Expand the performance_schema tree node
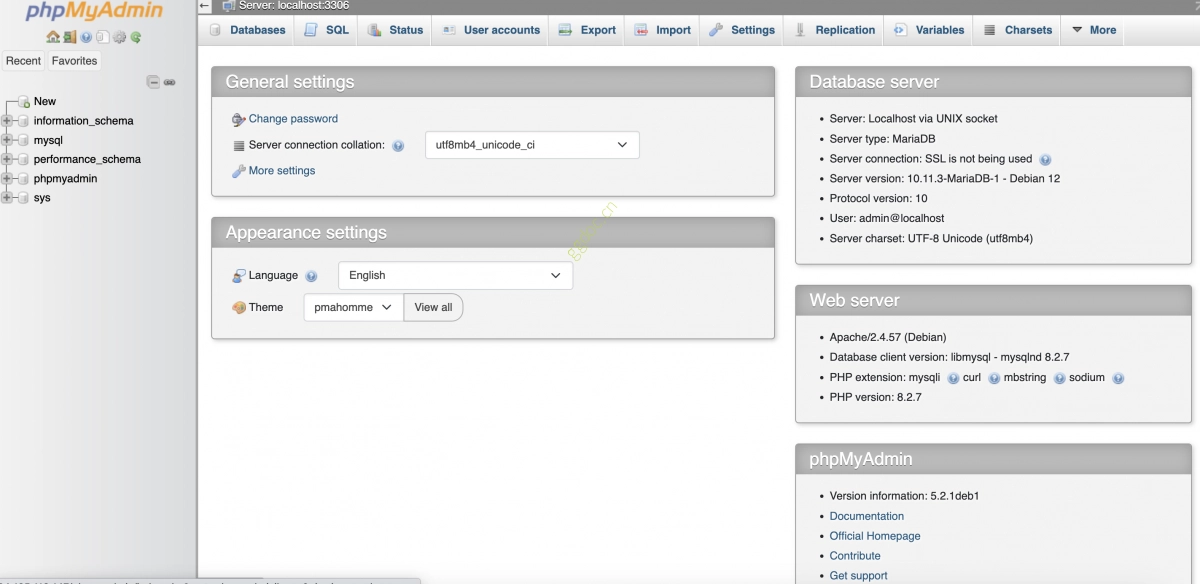 pos(7,159)
